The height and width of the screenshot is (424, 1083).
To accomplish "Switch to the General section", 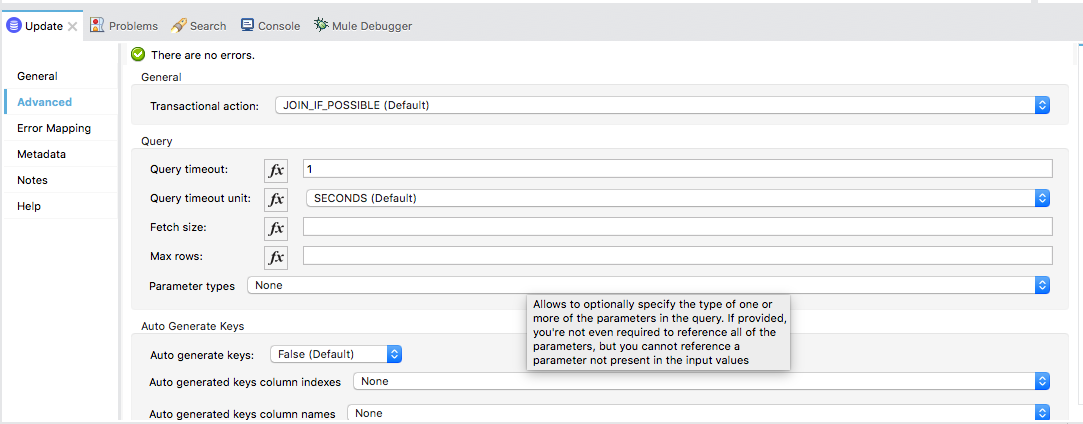I will click(x=37, y=76).
